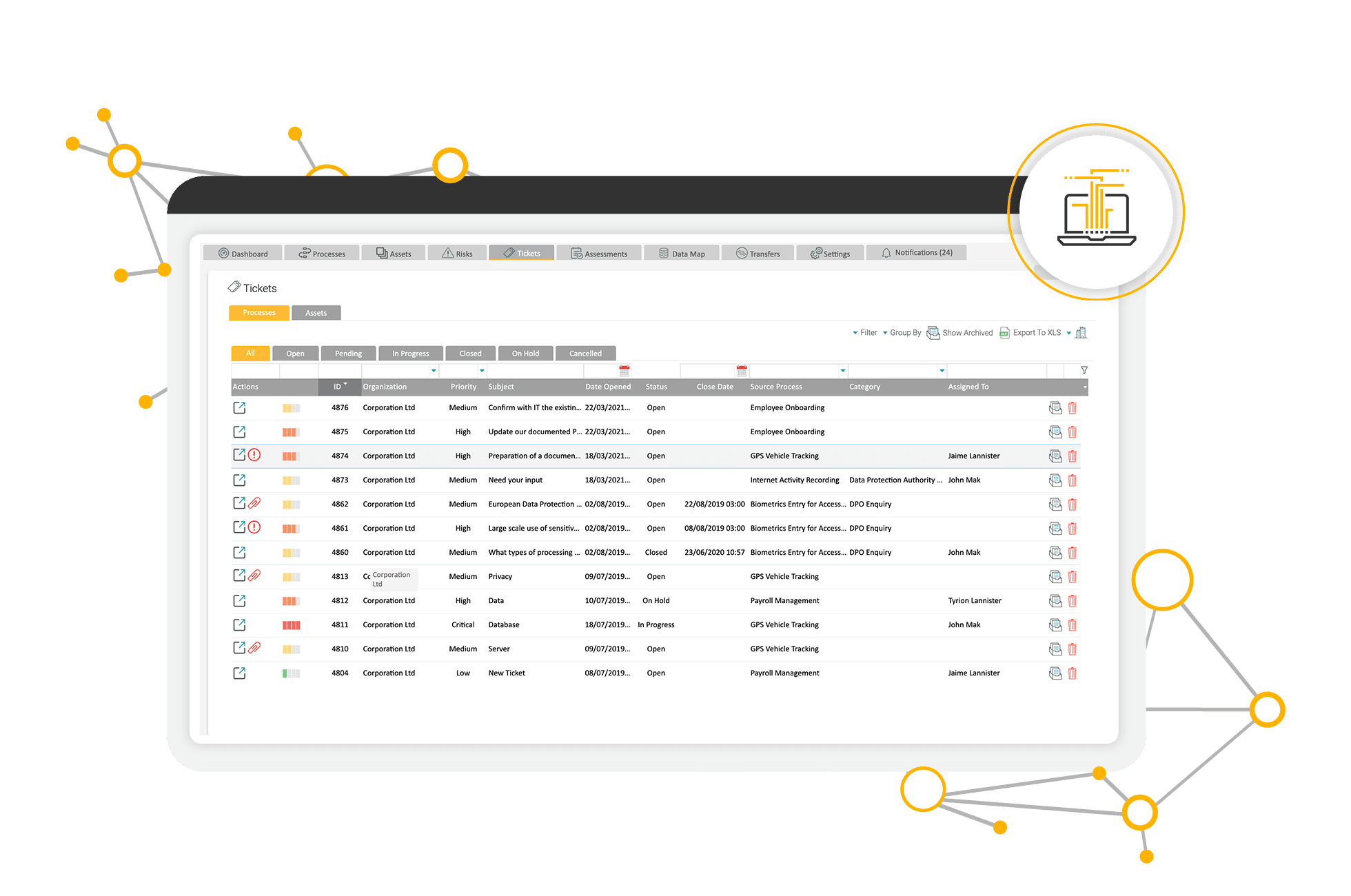Open attachment paperclip on ticket 4862
This screenshot has height=896, width=1351.
(254, 503)
